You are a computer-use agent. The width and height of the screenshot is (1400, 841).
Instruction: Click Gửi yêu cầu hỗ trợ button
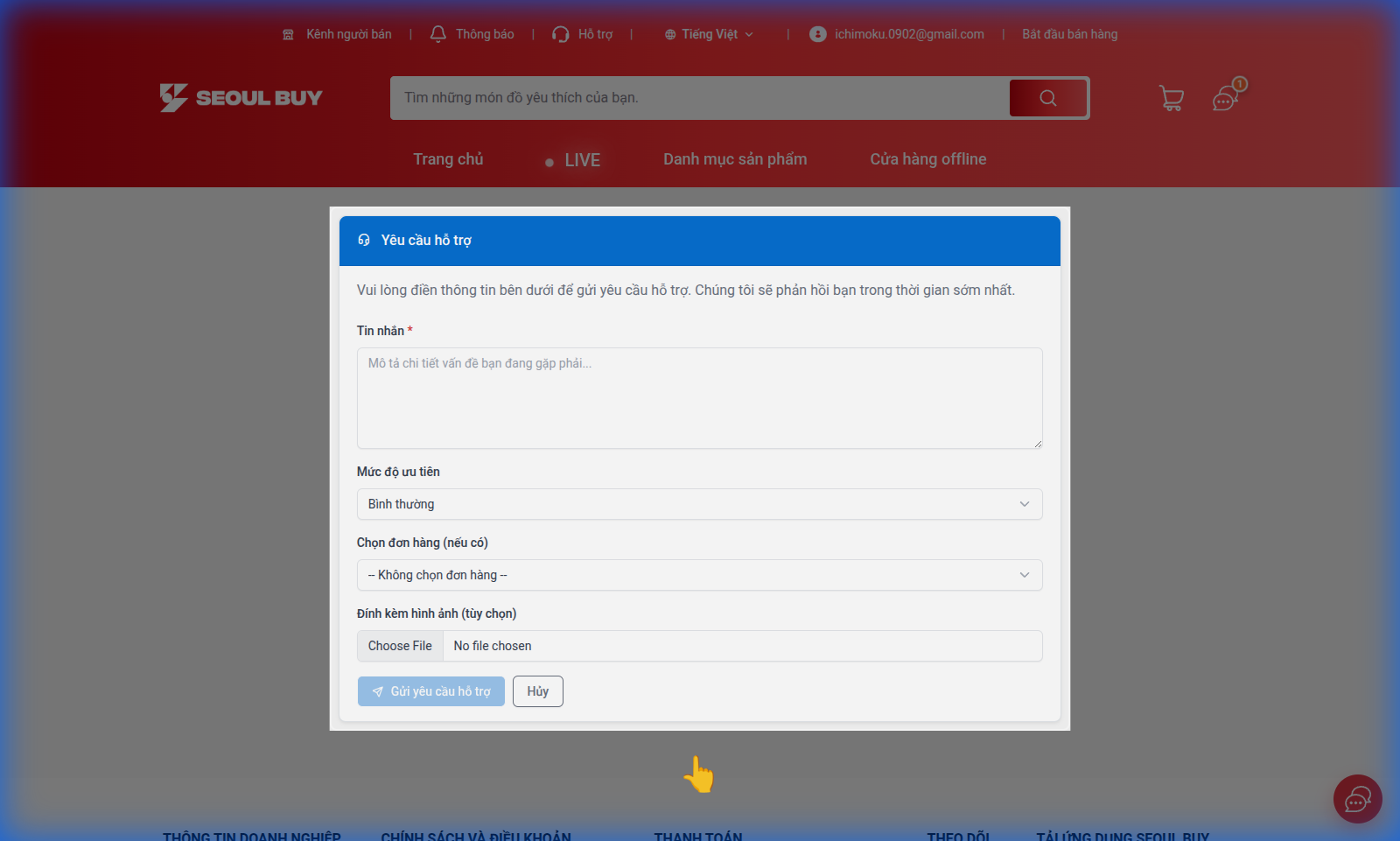(x=431, y=691)
